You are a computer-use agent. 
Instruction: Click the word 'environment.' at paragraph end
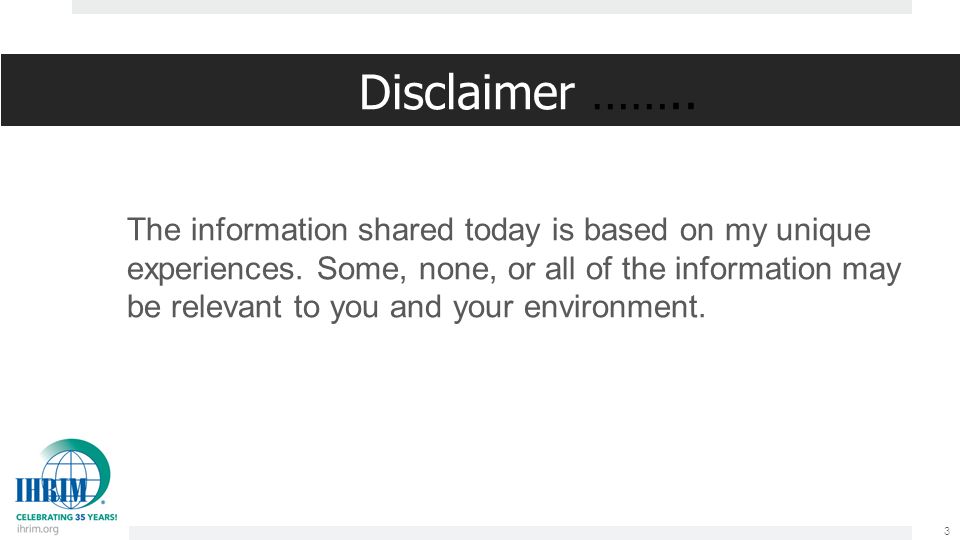(615, 307)
